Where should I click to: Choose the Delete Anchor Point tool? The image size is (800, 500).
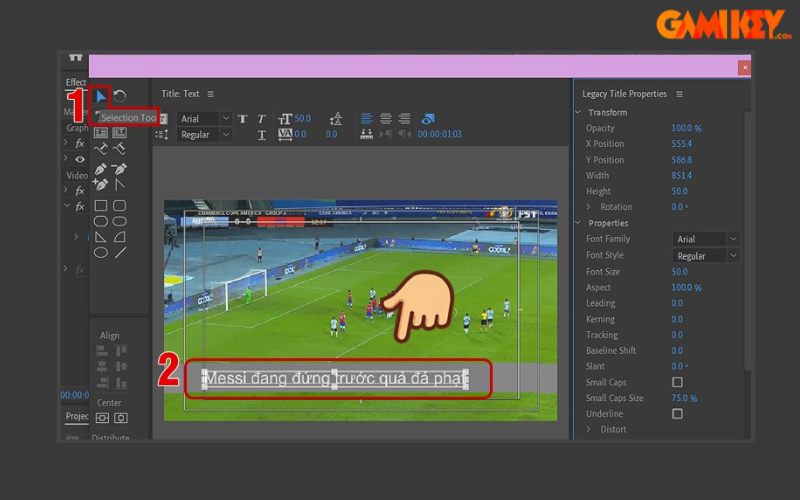coord(119,168)
